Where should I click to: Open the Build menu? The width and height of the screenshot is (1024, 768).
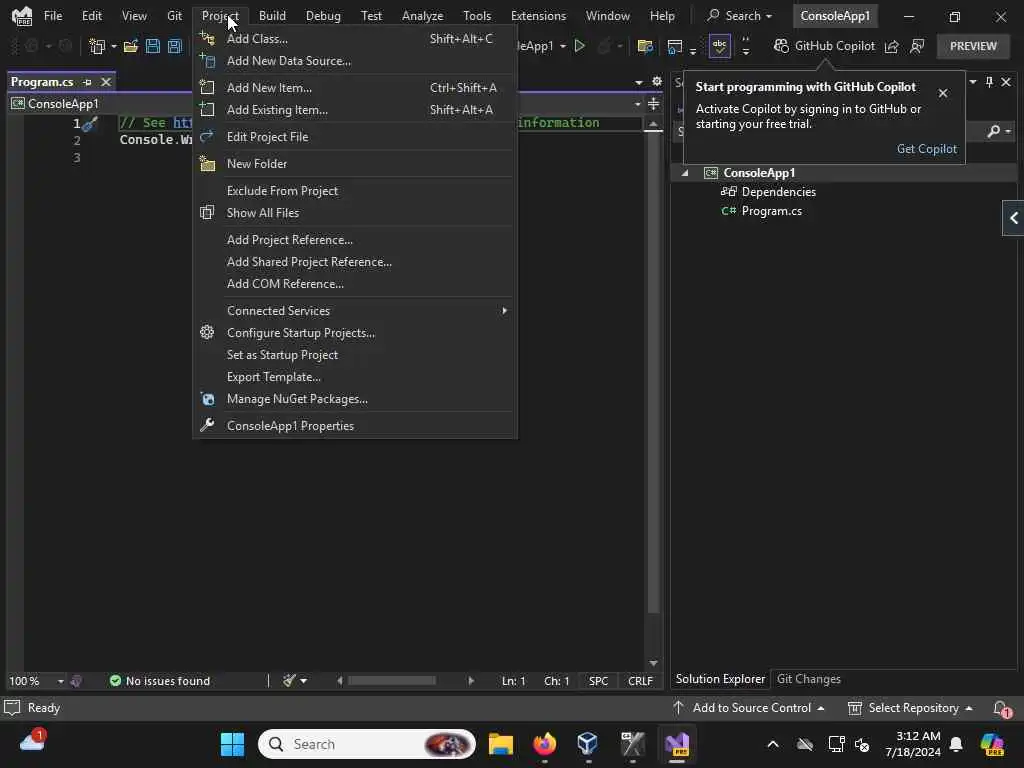272,16
